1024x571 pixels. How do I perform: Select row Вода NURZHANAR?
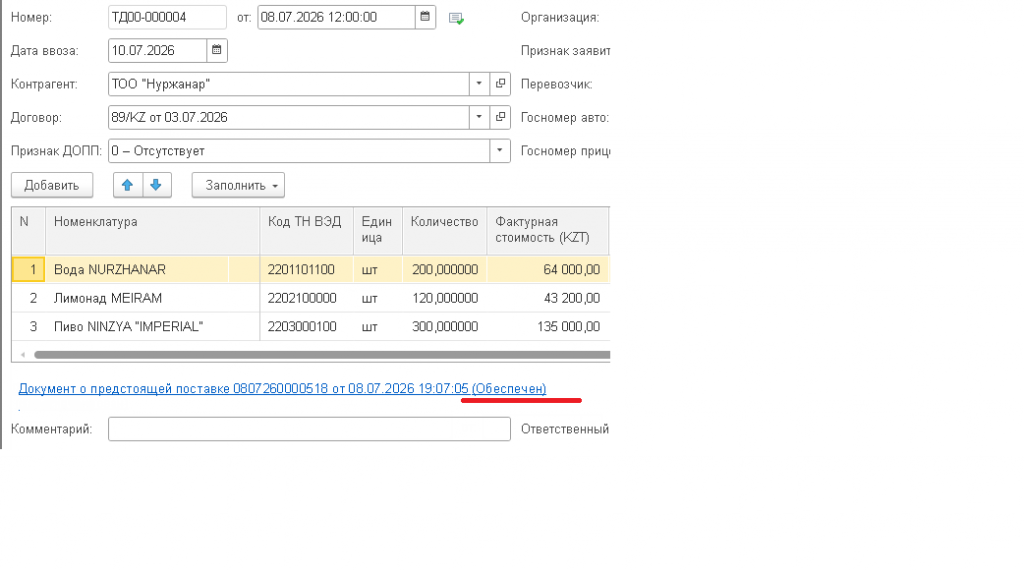pos(310,269)
